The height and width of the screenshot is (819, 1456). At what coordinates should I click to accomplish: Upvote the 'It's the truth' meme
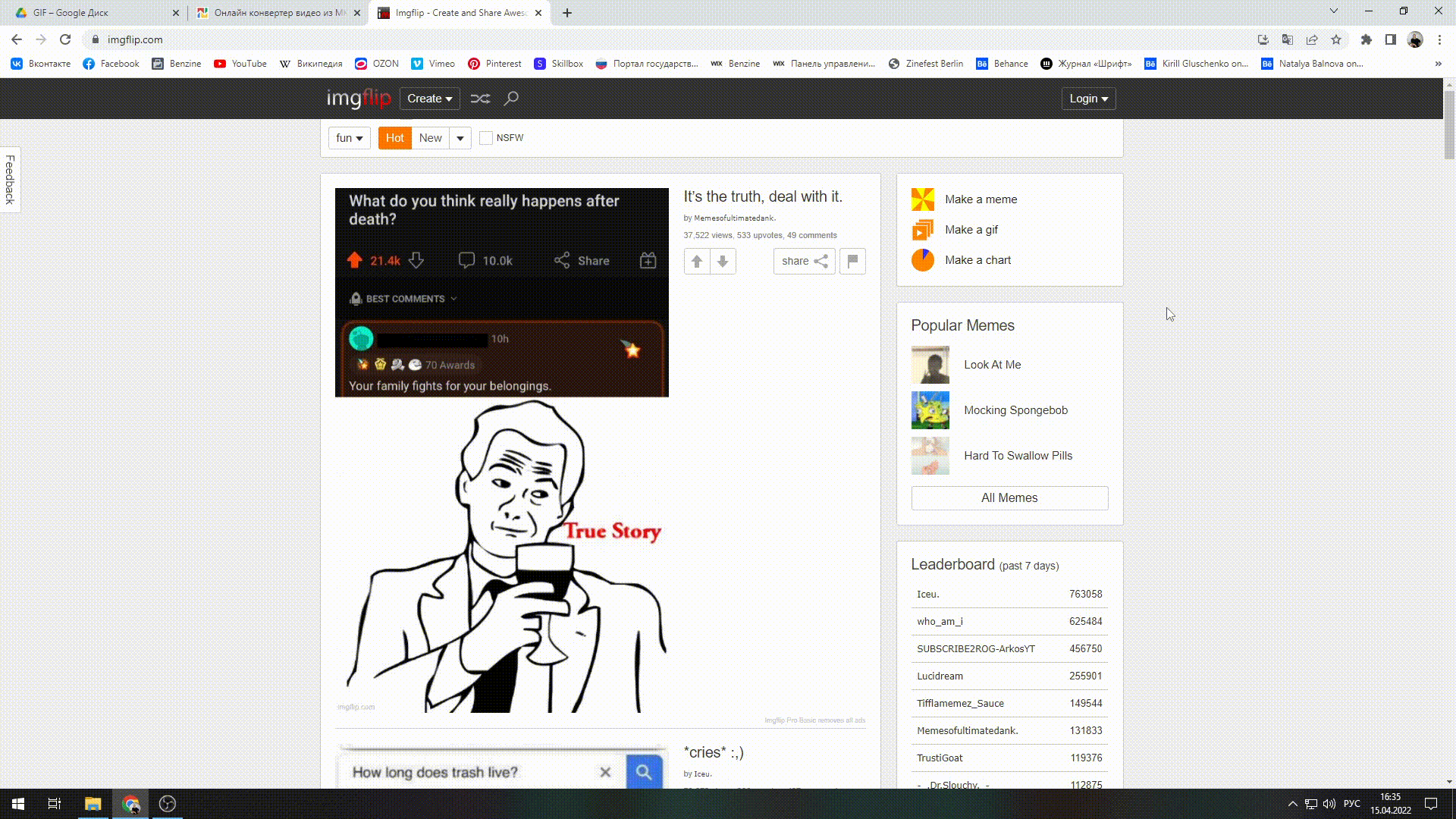(x=697, y=261)
